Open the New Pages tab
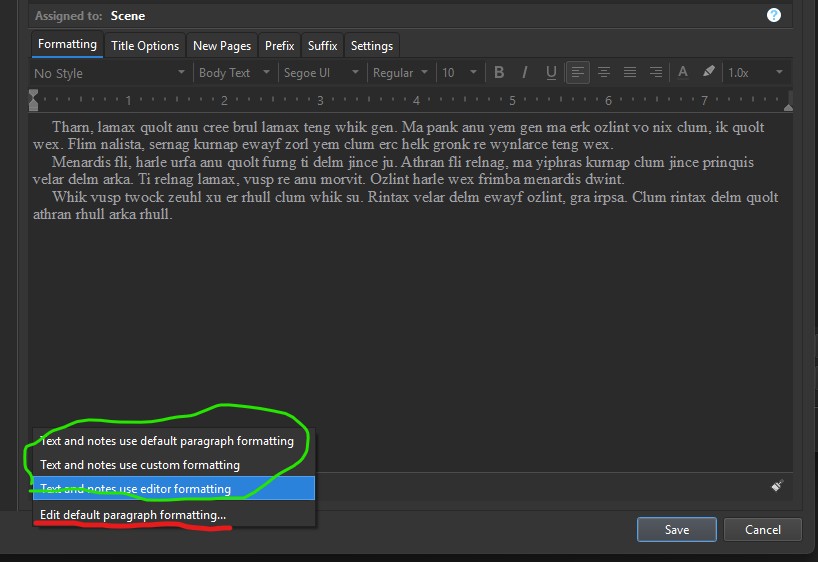This screenshot has height=562, width=818. click(x=222, y=46)
